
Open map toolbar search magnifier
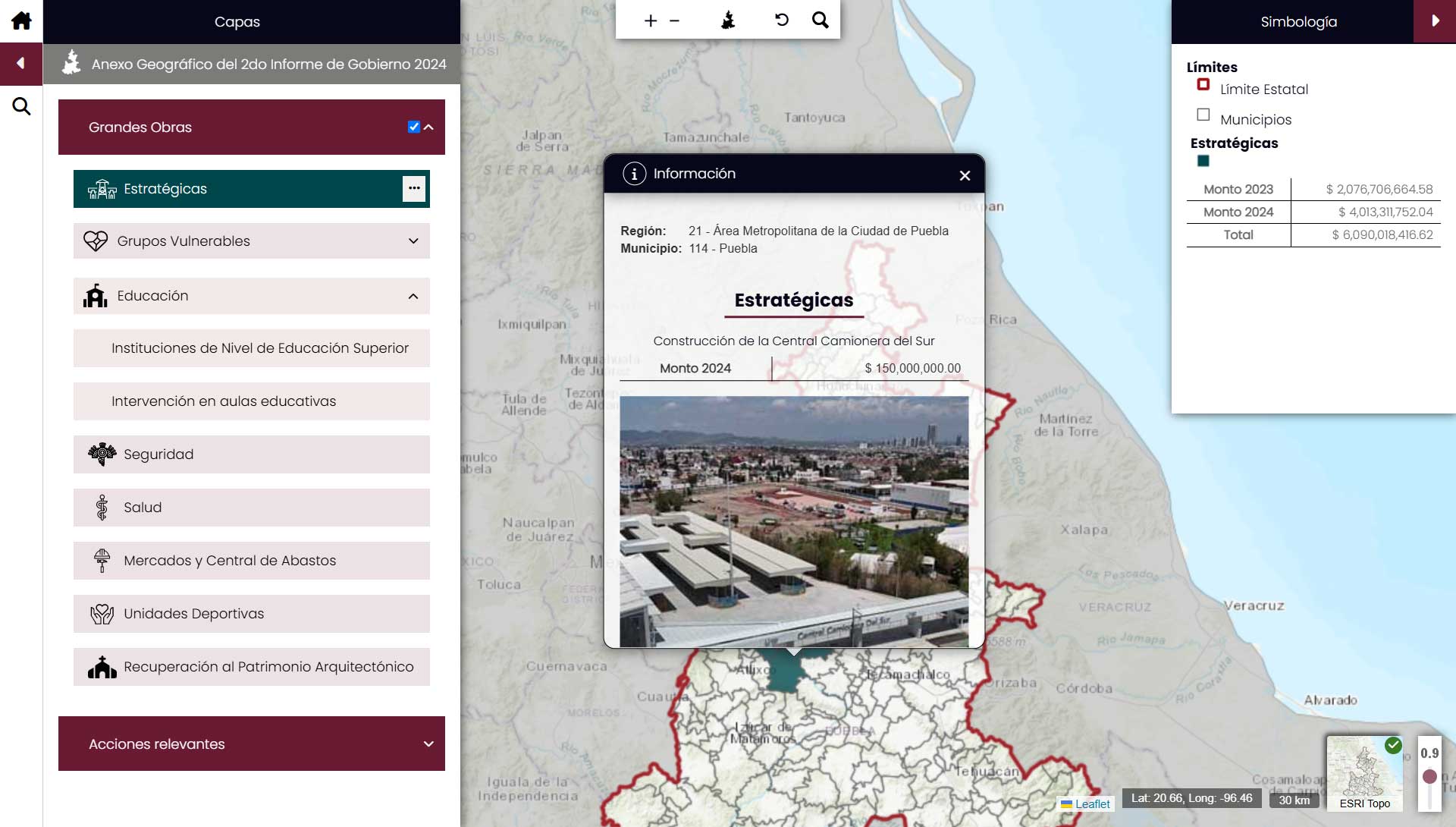820,20
